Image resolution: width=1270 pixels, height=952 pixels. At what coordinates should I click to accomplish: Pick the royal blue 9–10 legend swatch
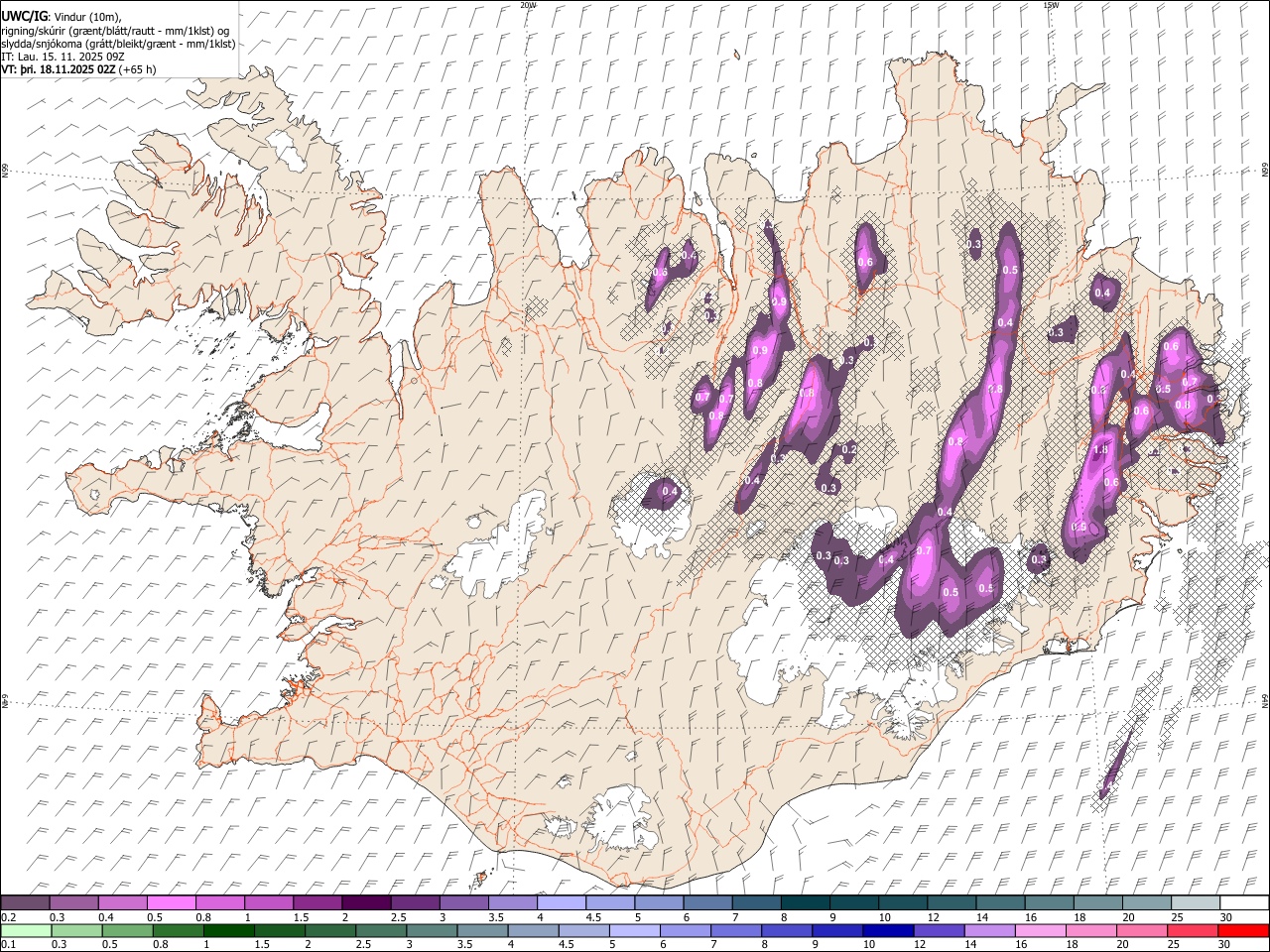(x=836, y=930)
